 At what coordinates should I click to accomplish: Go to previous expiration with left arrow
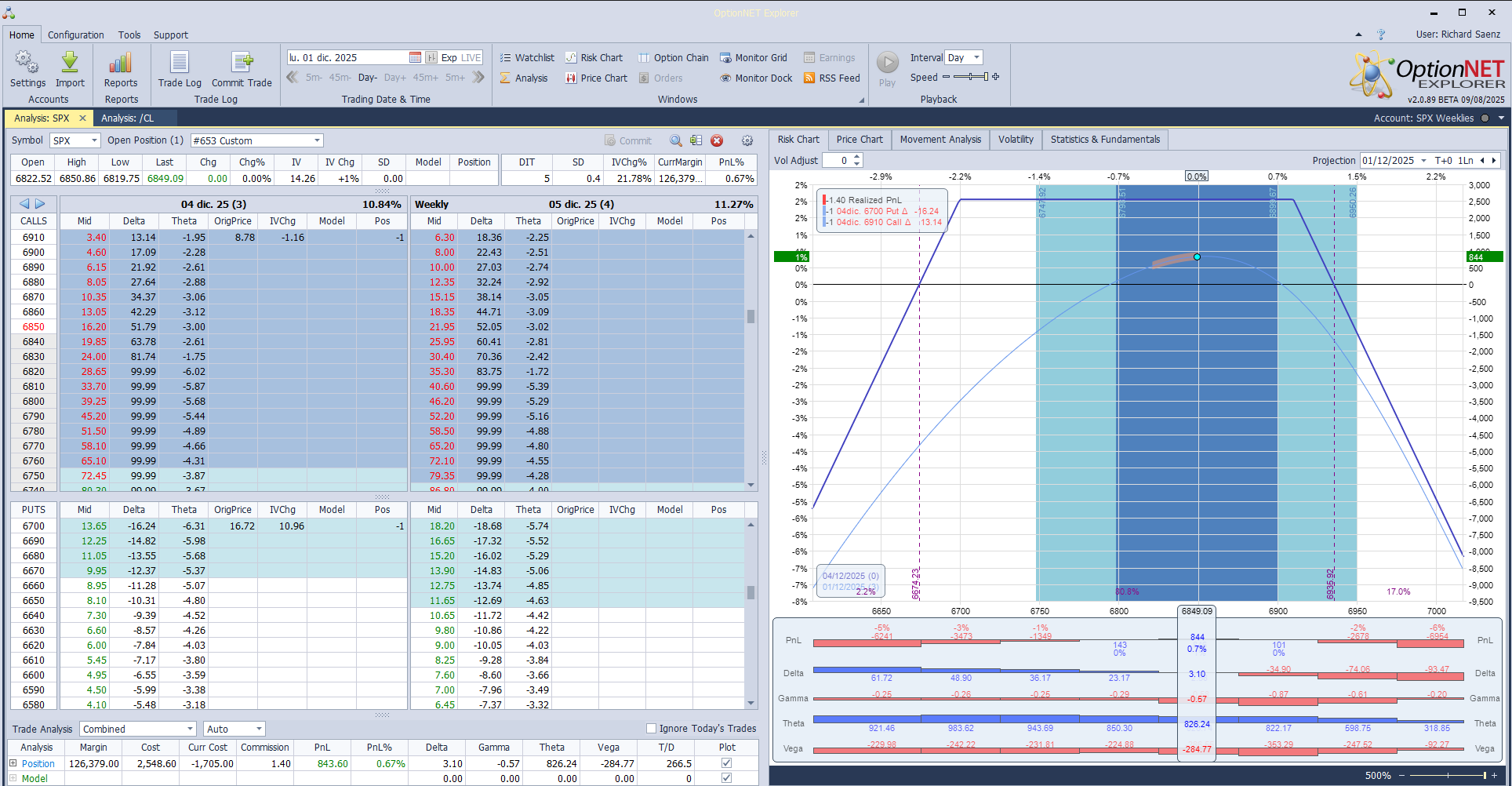(x=24, y=203)
